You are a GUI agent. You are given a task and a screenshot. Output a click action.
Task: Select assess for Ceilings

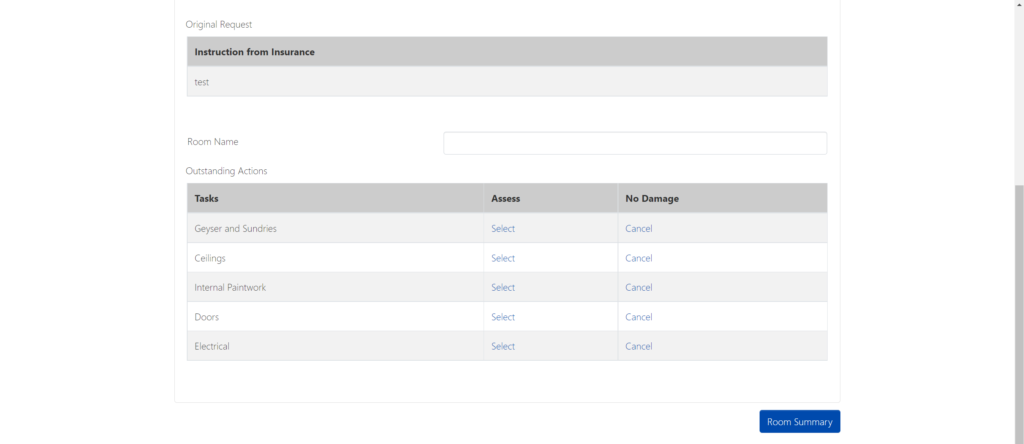coord(503,258)
